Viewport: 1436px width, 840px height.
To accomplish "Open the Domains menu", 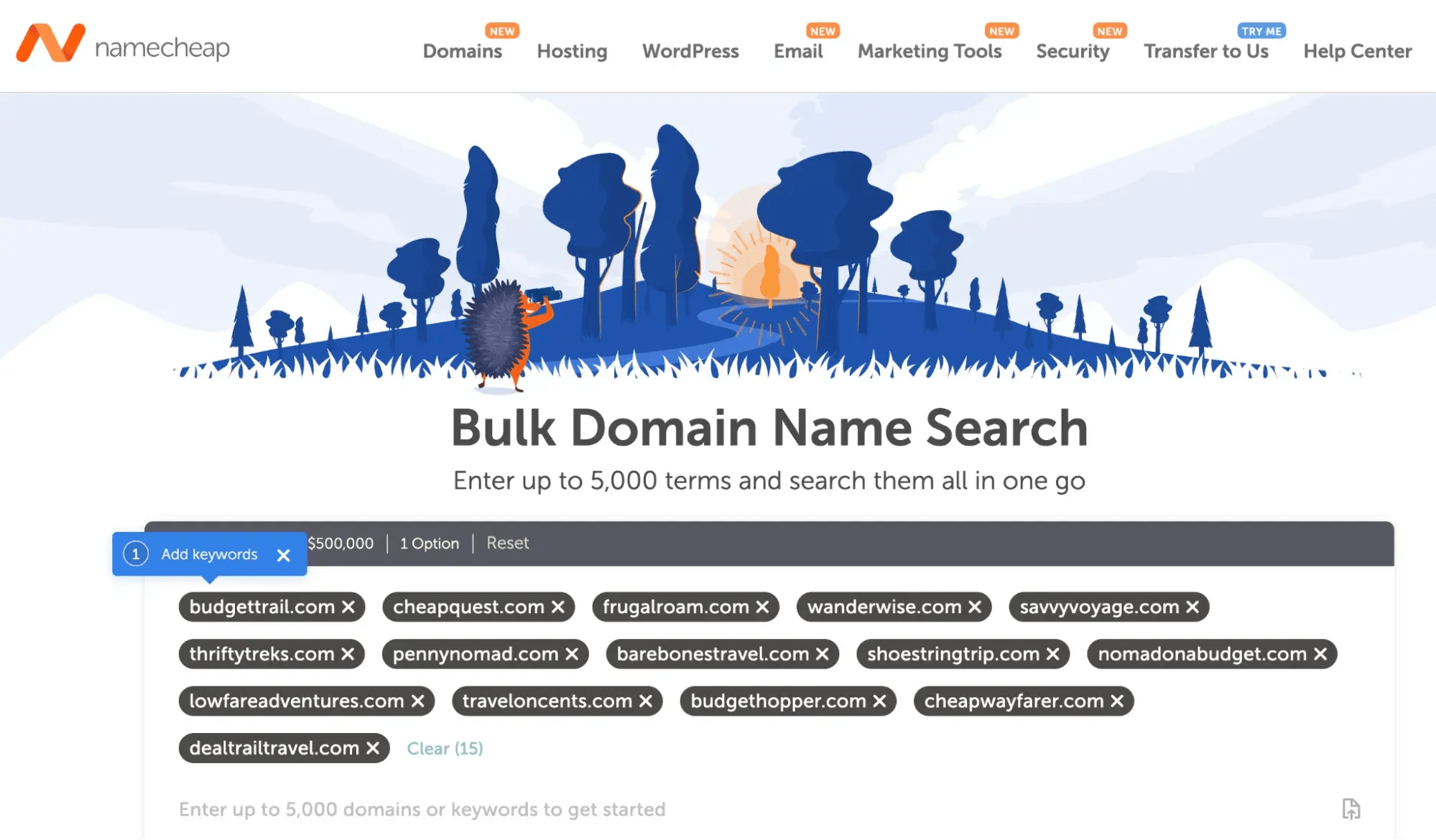I will click(x=463, y=51).
